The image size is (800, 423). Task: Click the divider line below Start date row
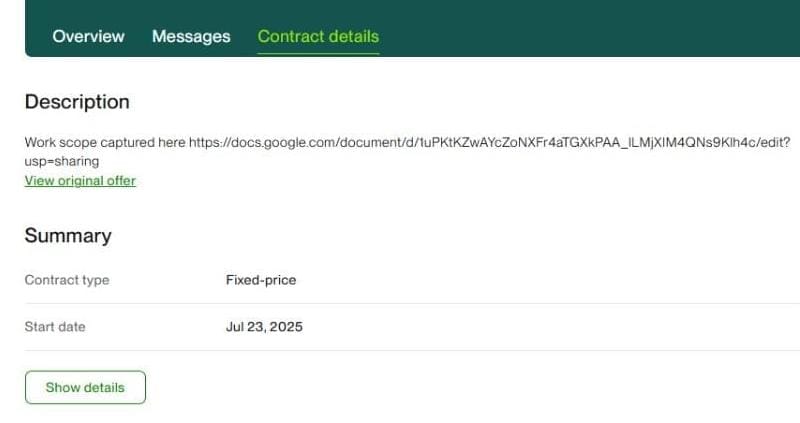tap(400, 350)
